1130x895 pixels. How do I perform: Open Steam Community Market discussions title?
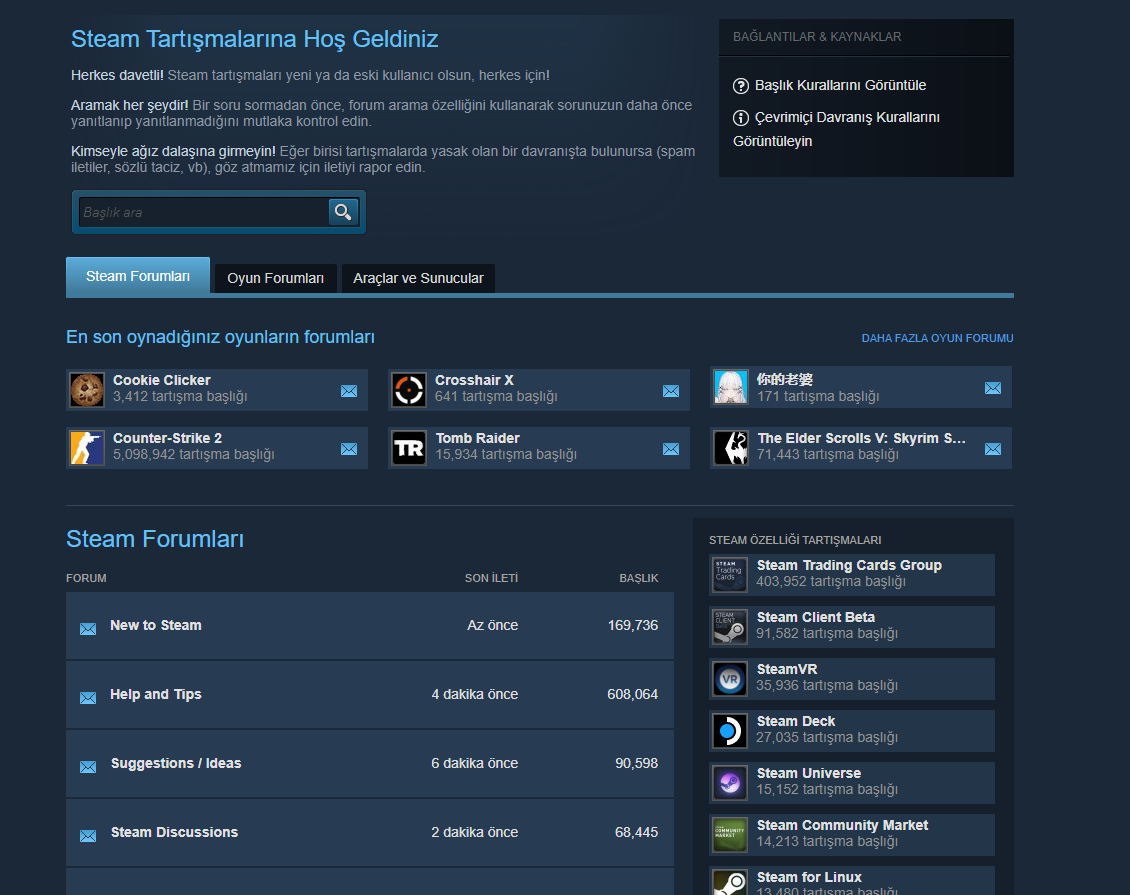tap(842, 825)
